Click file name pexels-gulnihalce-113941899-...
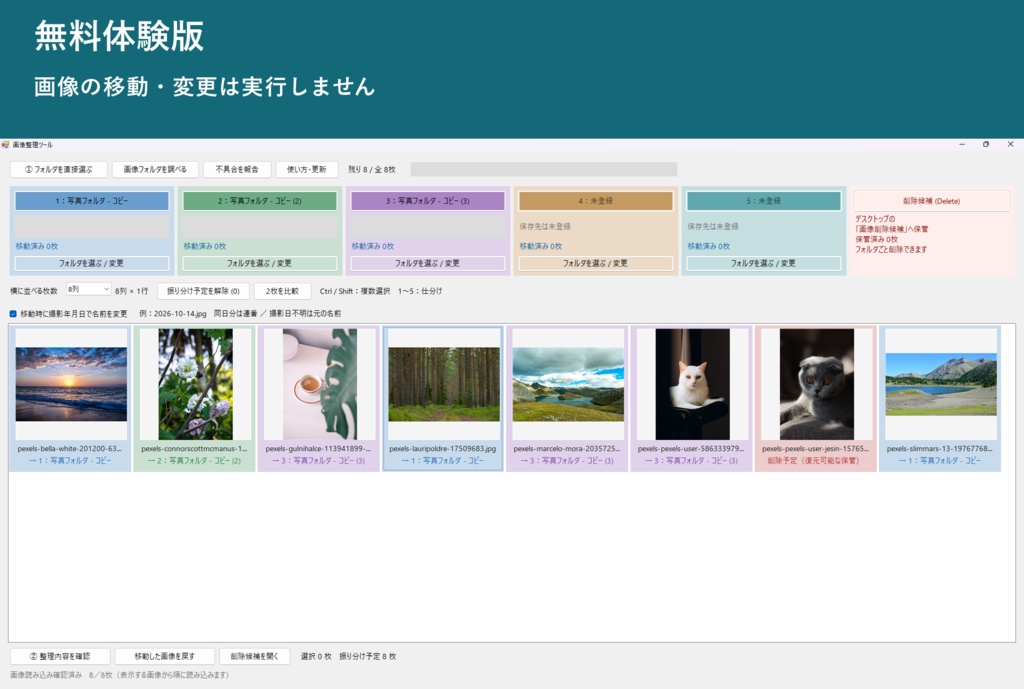Viewport: 1024px width, 689px height. 318,449
